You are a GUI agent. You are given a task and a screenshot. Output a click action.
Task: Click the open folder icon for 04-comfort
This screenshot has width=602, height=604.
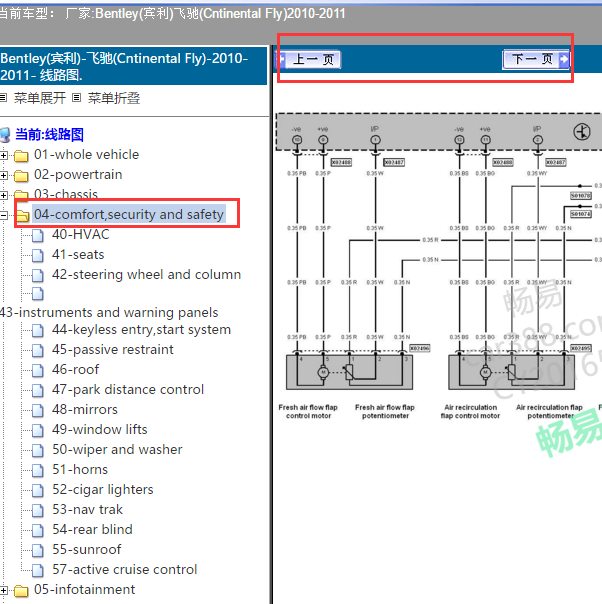click(x=23, y=215)
